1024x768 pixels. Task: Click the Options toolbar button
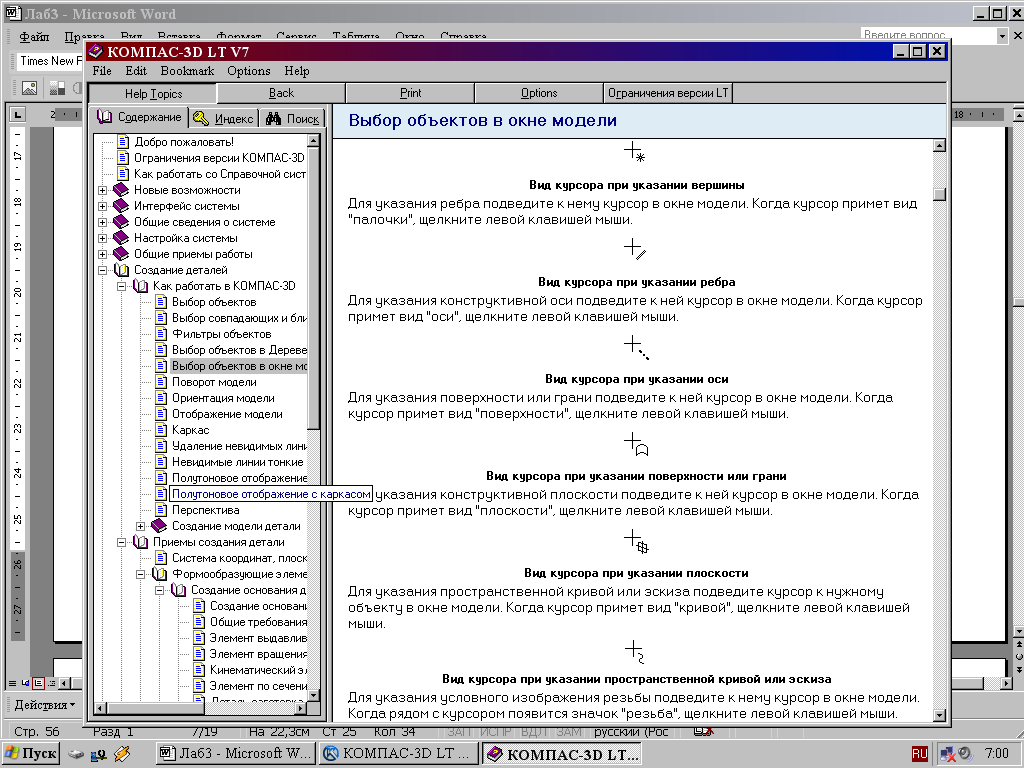(x=539, y=93)
